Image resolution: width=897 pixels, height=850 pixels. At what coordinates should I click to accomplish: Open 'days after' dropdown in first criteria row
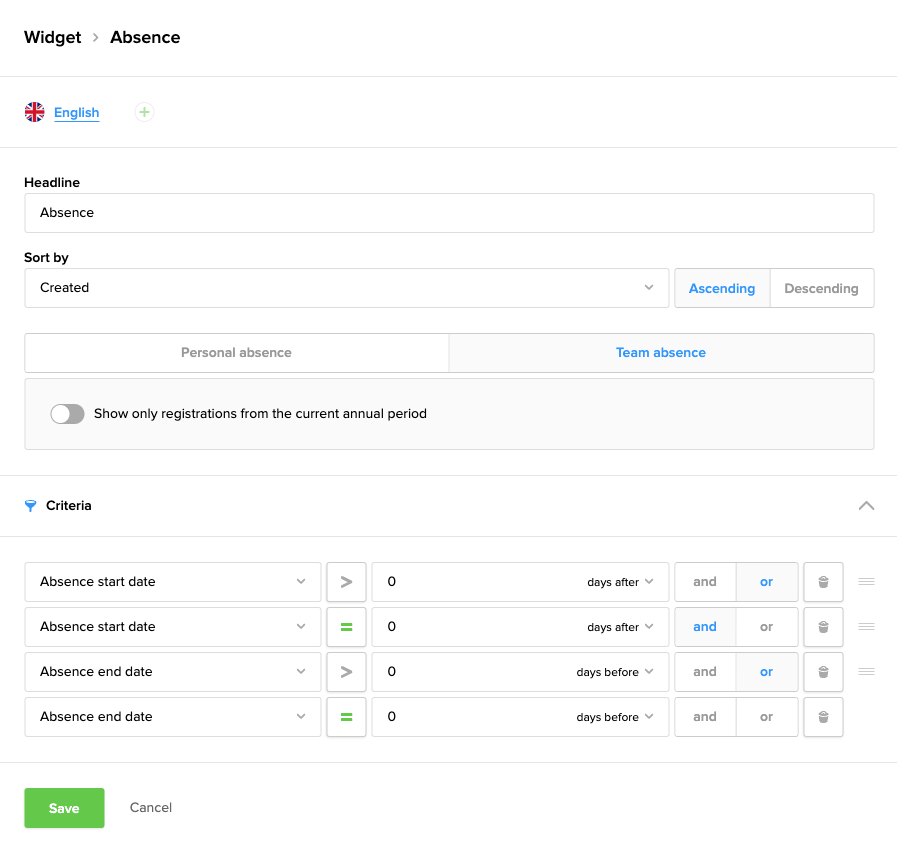point(620,582)
